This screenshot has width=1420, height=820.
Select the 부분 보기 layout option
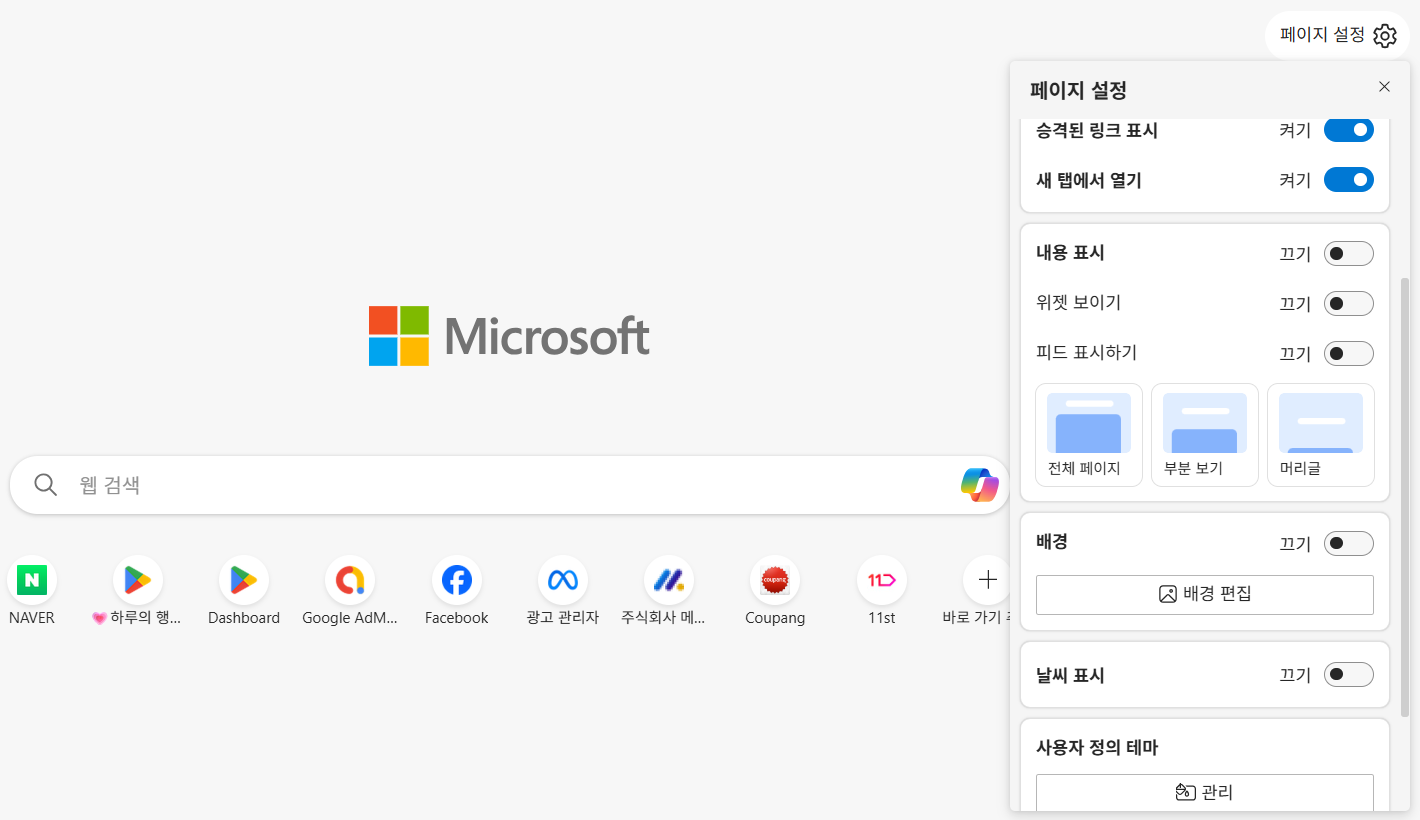click(1205, 435)
